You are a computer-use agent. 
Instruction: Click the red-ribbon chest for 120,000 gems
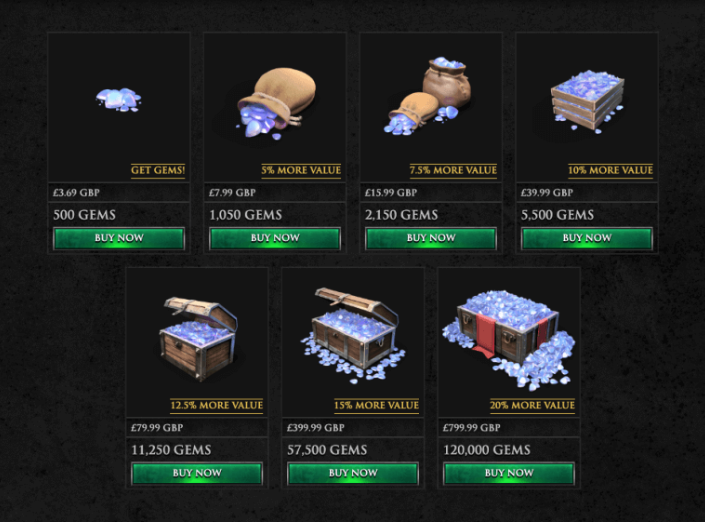[509, 340]
